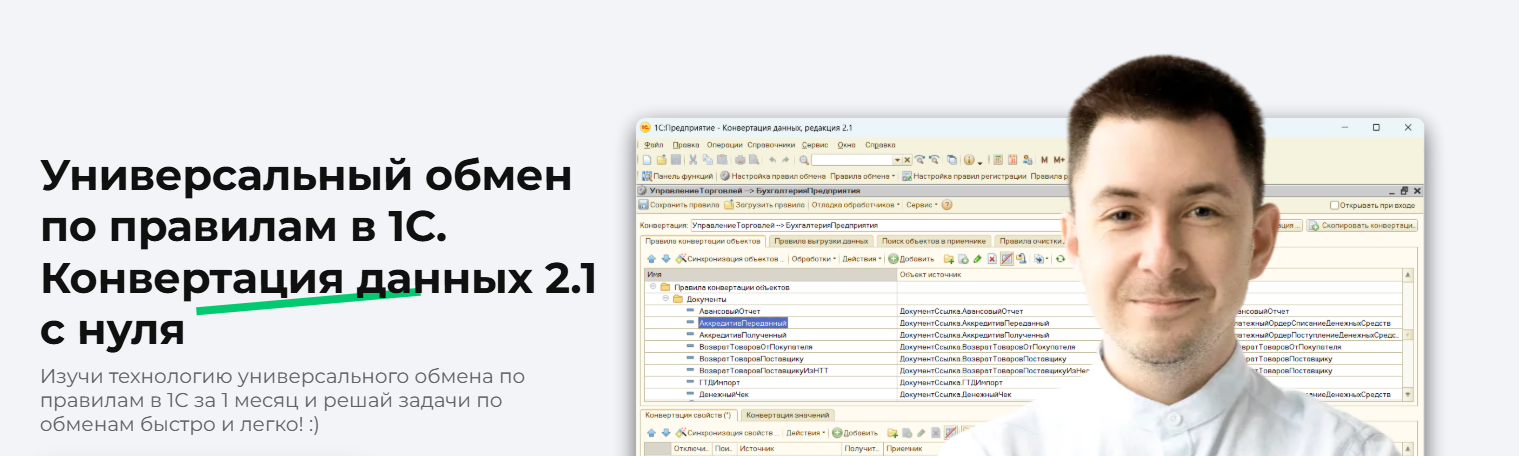Click Сохранить правила button

point(679,205)
